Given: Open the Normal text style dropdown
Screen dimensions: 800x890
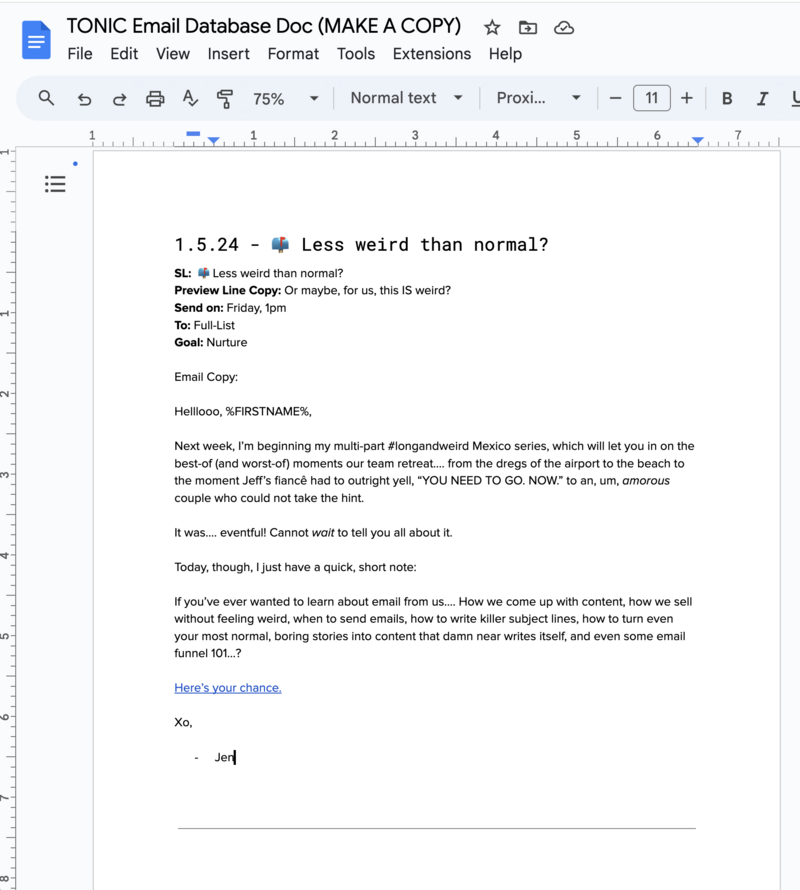Looking at the screenshot, I should pyautogui.click(x=407, y=98).
